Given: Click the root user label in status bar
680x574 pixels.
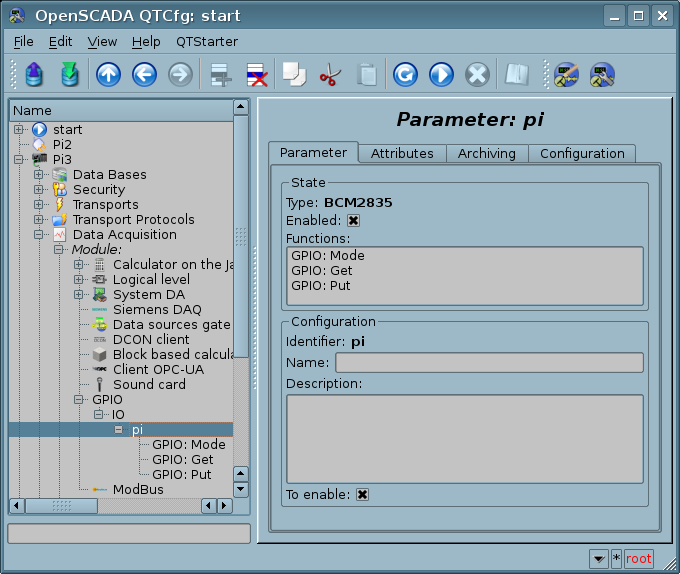Looking at the screenshot, I should [638, 559].
